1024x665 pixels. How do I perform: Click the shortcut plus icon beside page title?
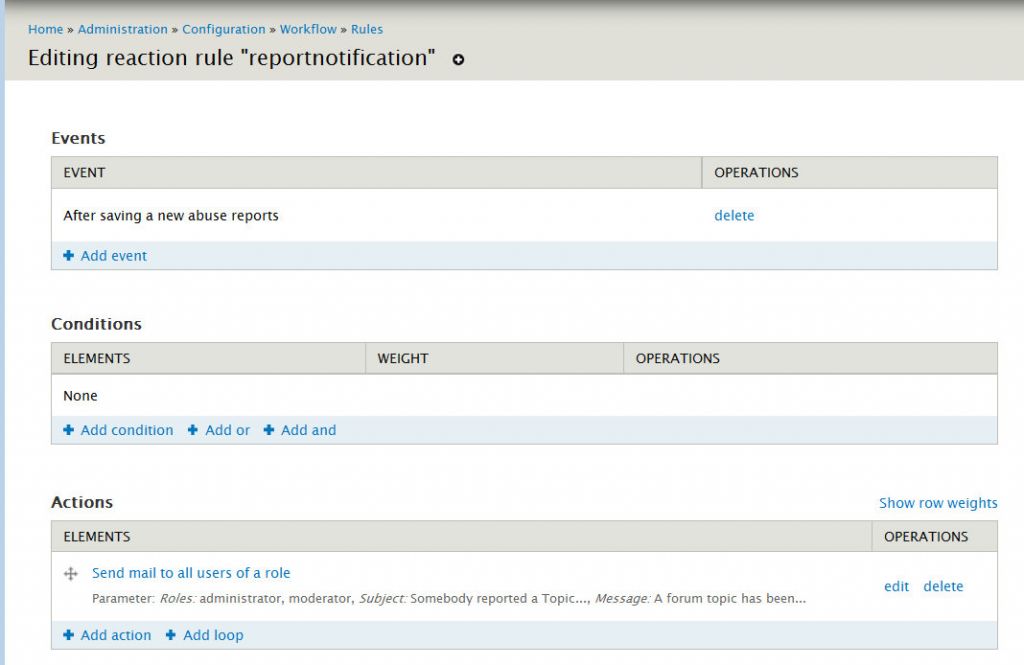(x=458, y=60)
